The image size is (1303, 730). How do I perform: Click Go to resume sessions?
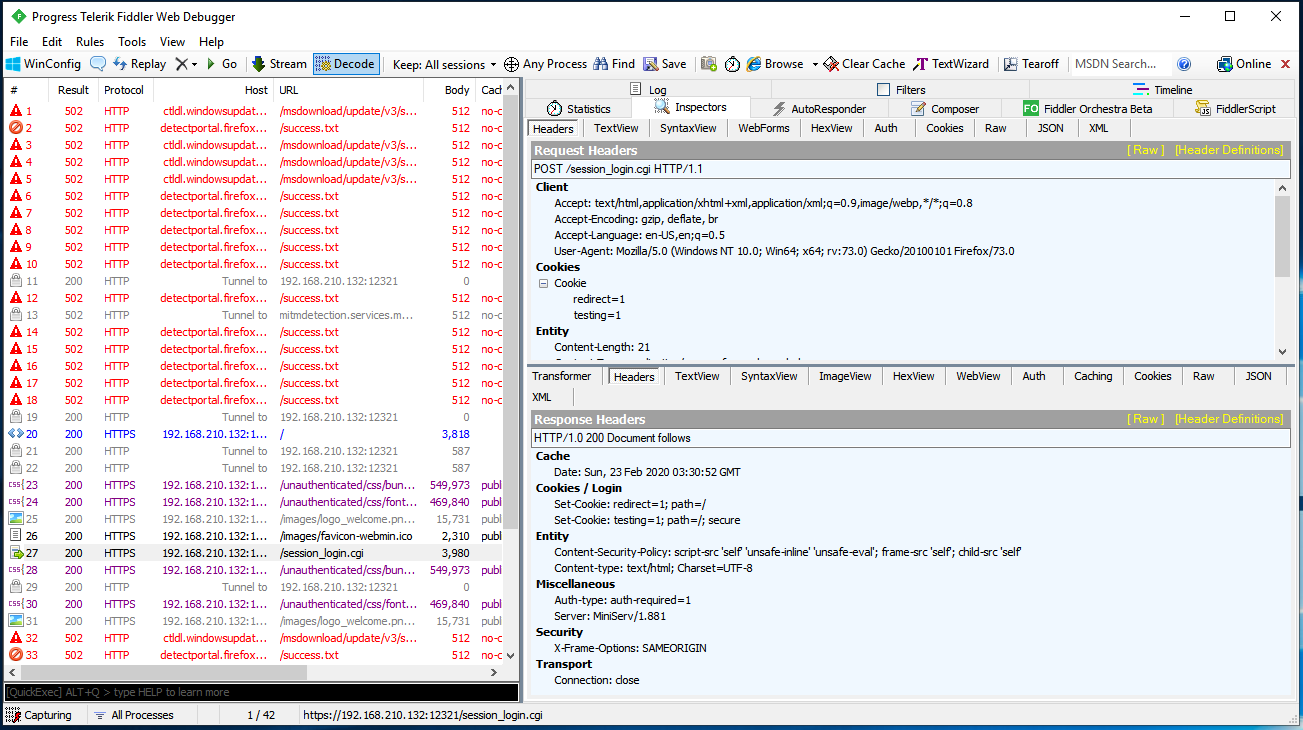[221, 64]
